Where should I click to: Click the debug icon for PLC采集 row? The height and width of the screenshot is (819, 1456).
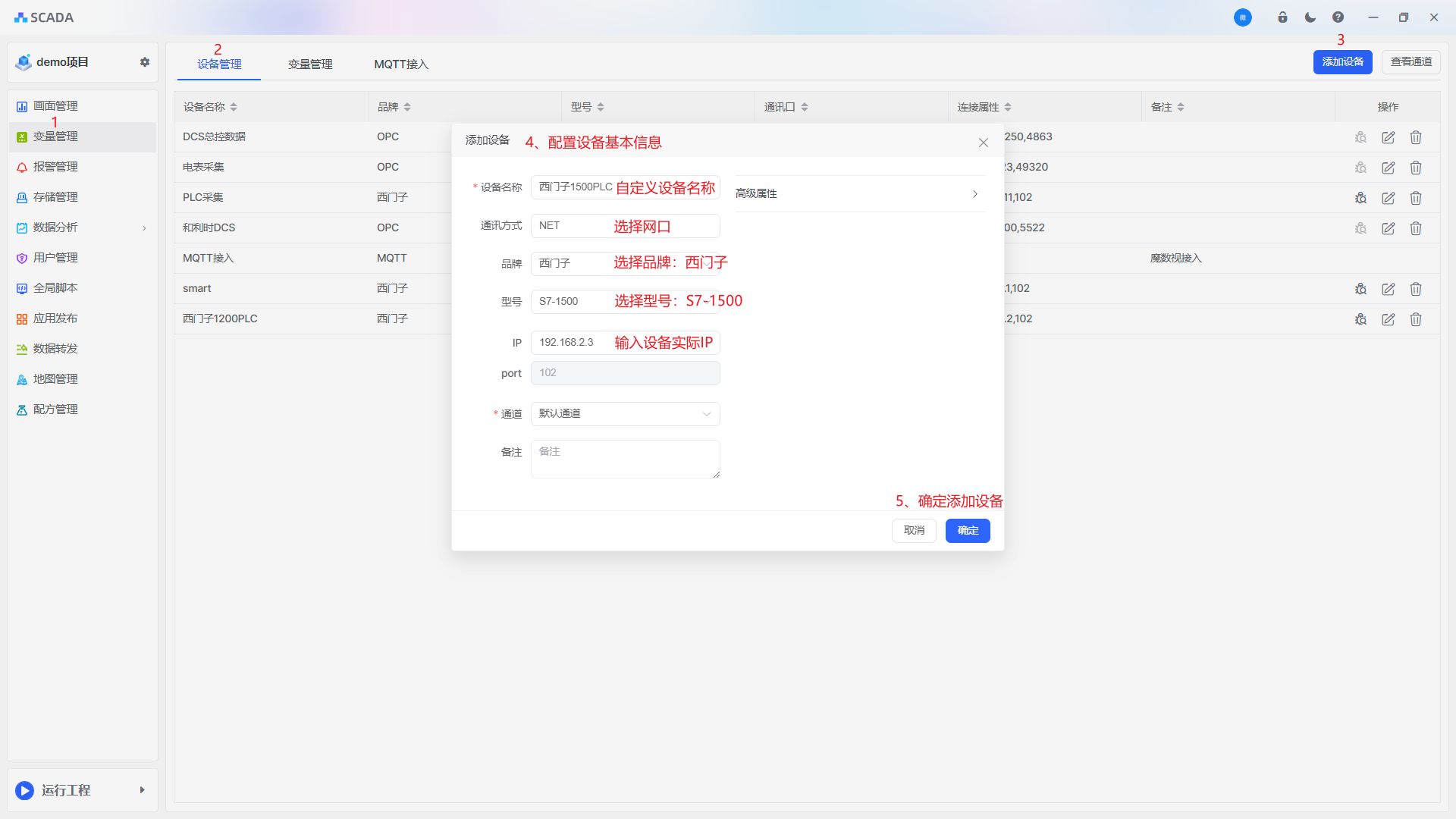coord(1360,198)
